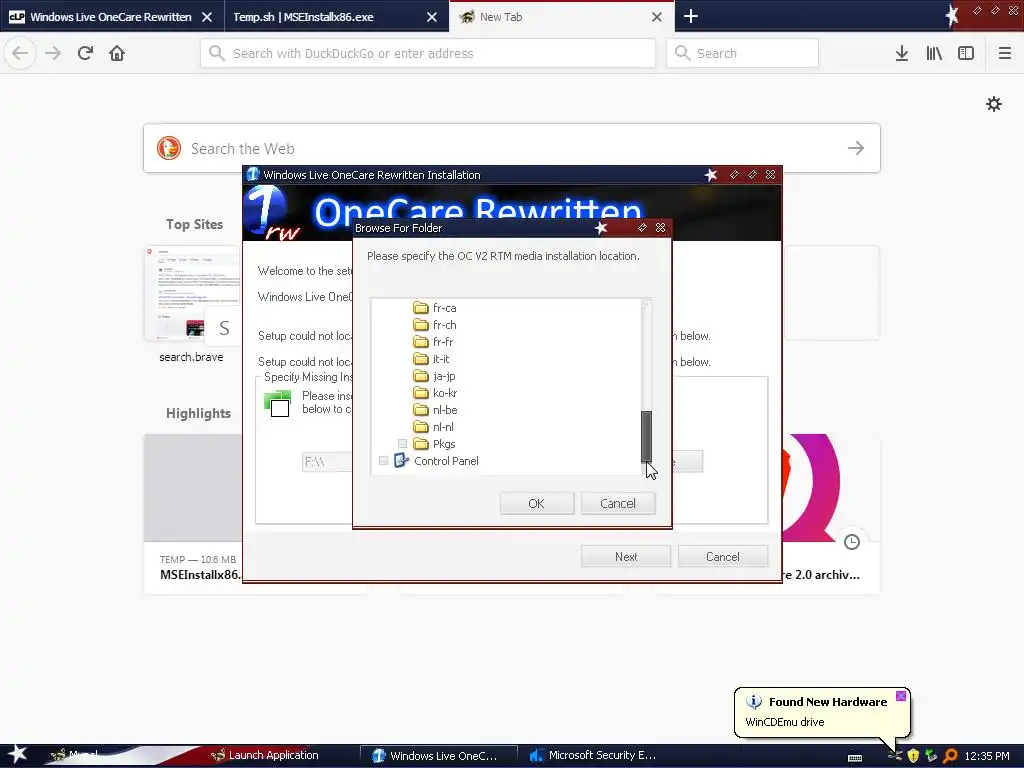Viewport: 1024px width, 768px height.
Task: Close the Found New Hardware balloon
Action: click(x=901, y=696)
